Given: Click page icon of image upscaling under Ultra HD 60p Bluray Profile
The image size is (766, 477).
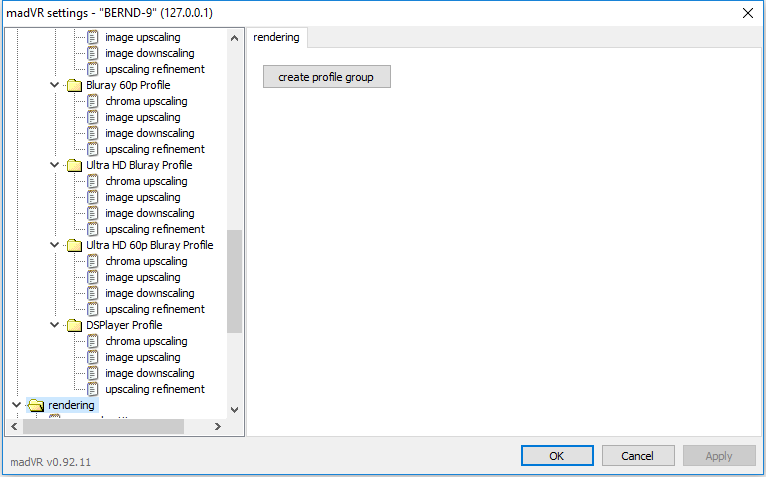Looking at the screenshot, I should coord(92,277).
